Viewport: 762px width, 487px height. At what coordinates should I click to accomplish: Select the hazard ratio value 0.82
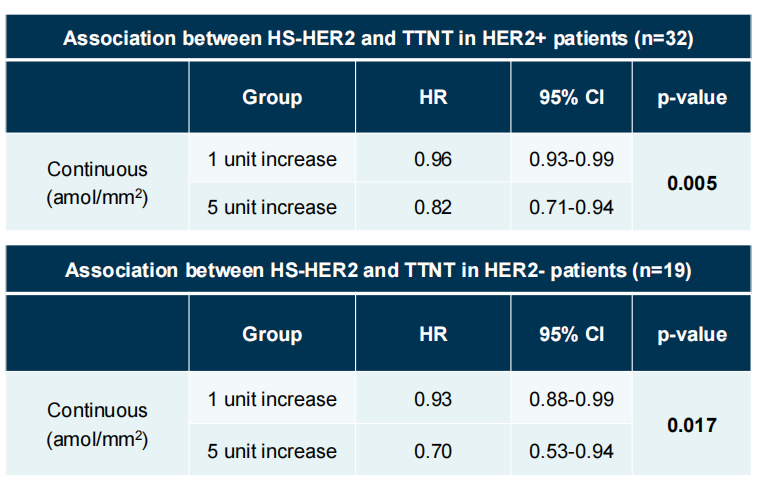tap(433, 207)
